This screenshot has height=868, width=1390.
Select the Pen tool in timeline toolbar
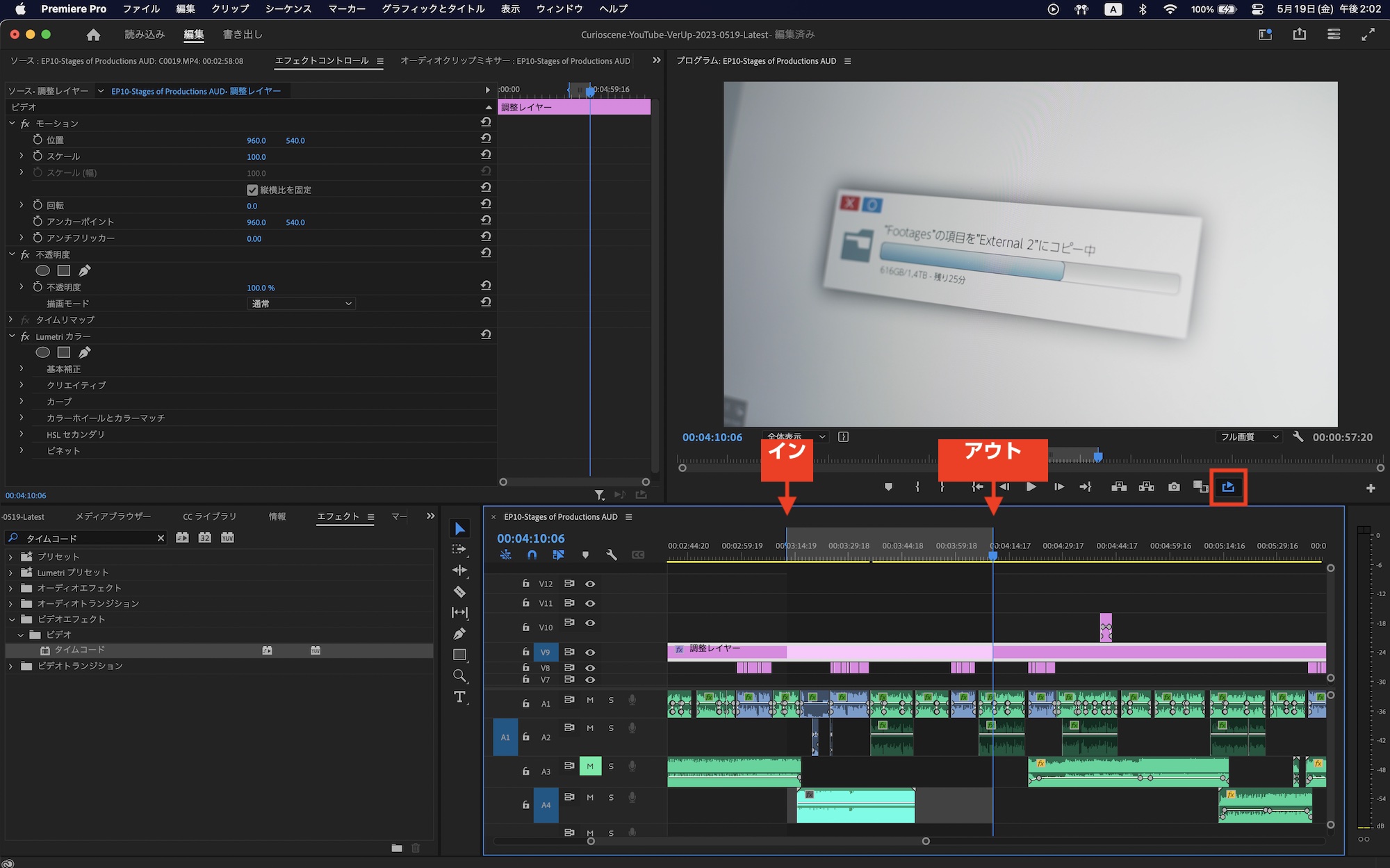pyautogui.click(x=459, y=634)
